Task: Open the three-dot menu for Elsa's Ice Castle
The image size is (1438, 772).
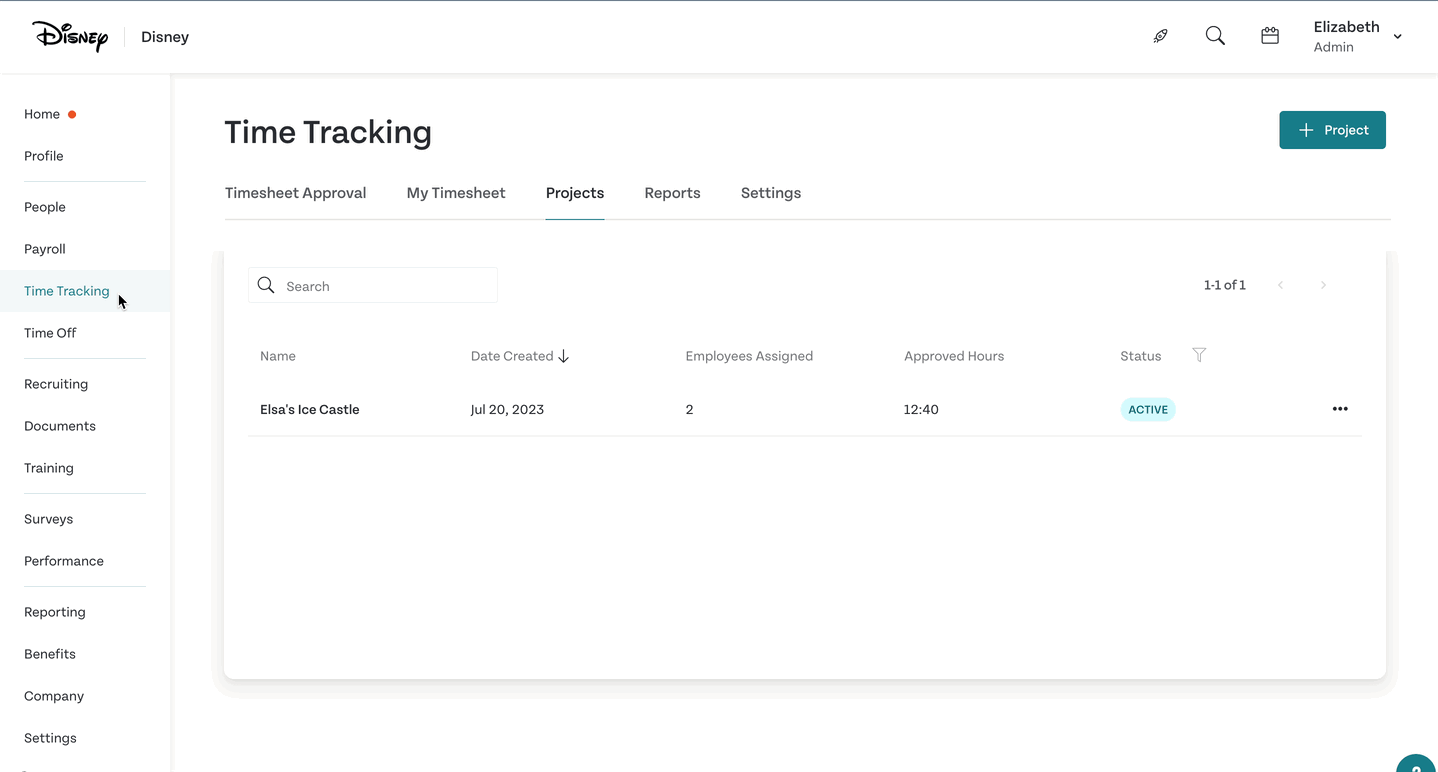Action: [x=1340, y=409]
